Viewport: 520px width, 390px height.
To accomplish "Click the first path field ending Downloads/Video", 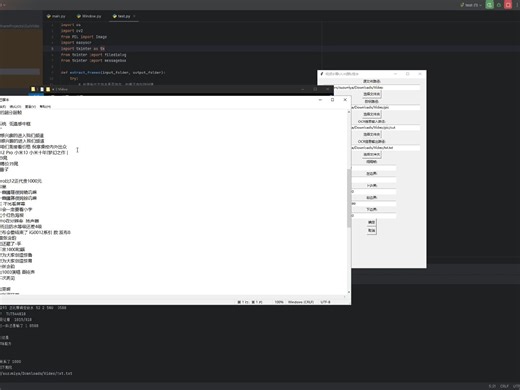I will tap(377, 87).
